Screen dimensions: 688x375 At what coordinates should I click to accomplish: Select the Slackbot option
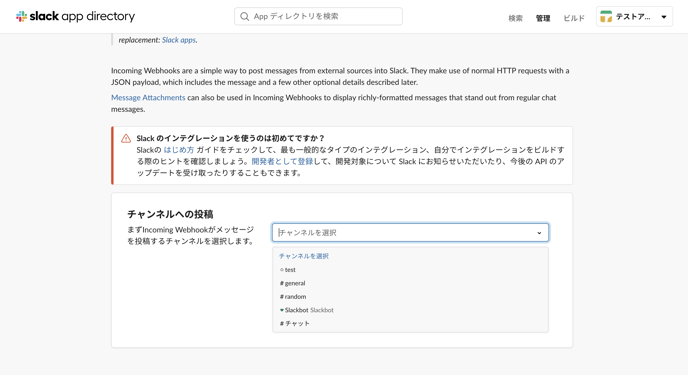pos(410,310)
